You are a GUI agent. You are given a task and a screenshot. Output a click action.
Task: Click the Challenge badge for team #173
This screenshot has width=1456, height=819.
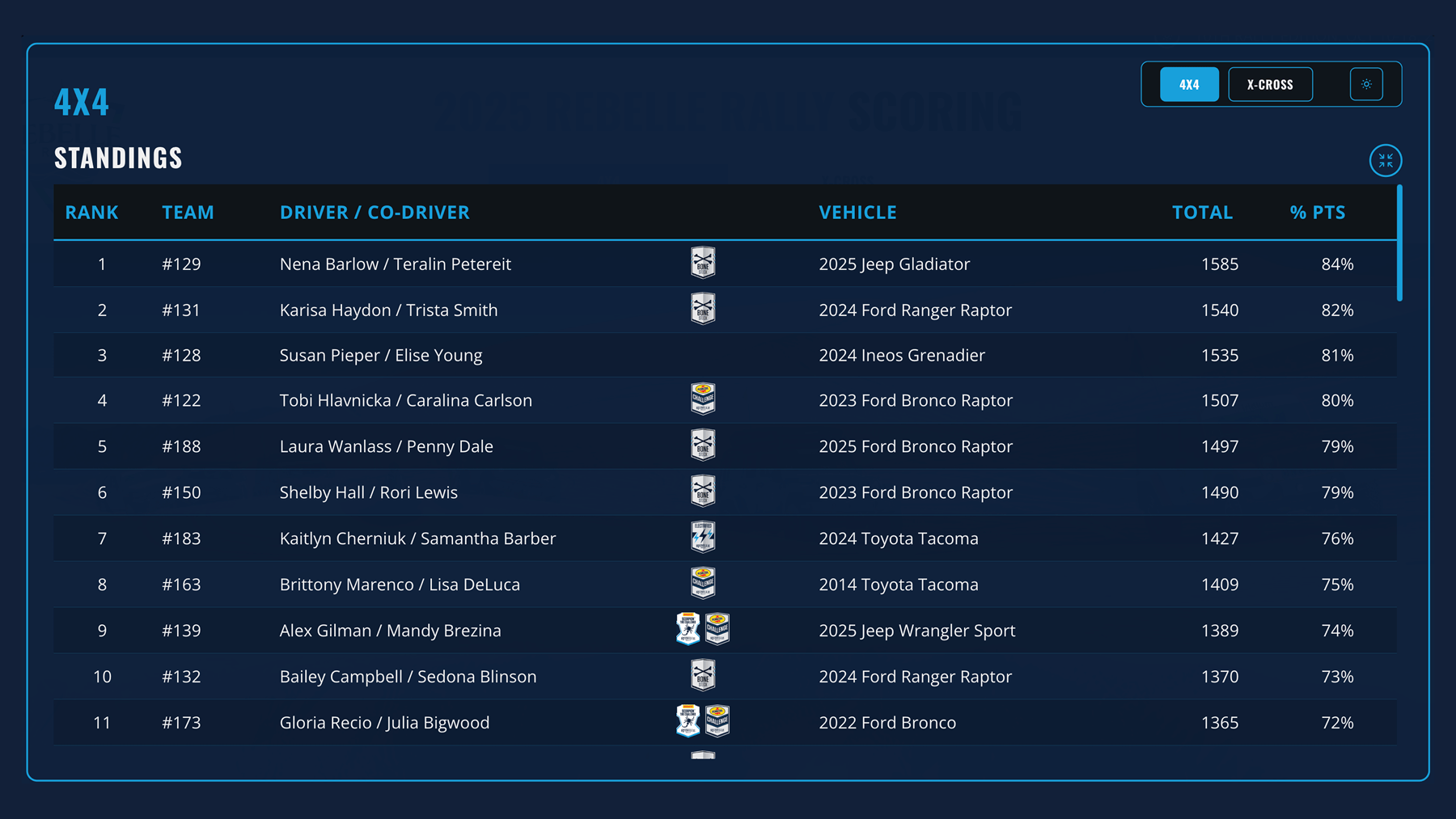(717, 722)
